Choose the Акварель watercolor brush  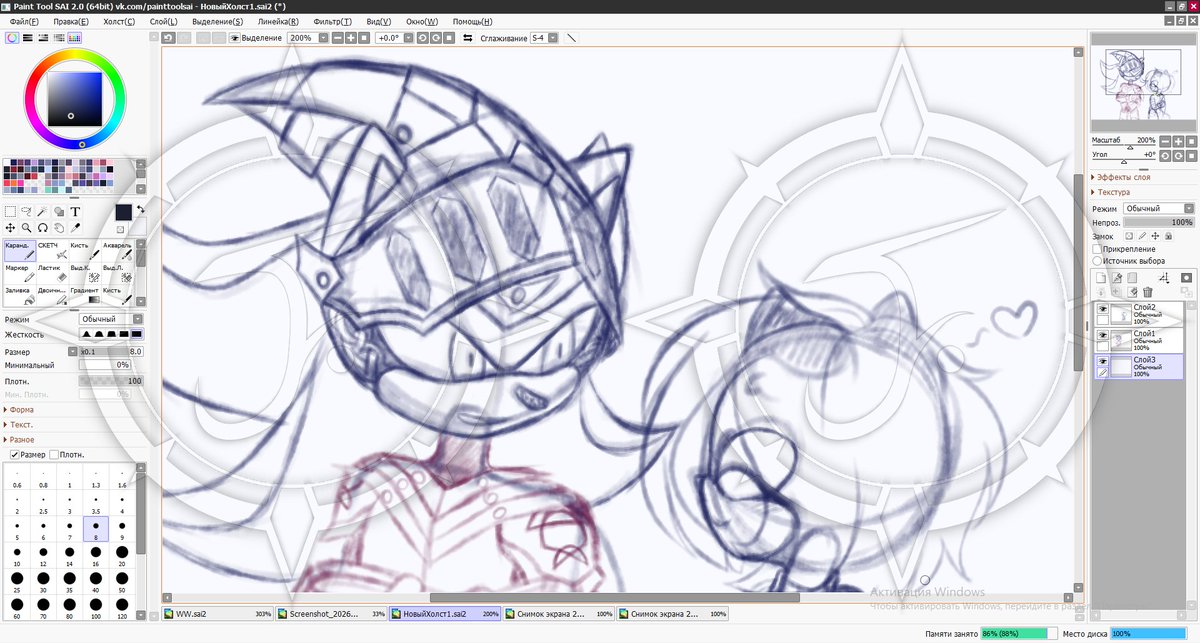[x=118, y=251]
